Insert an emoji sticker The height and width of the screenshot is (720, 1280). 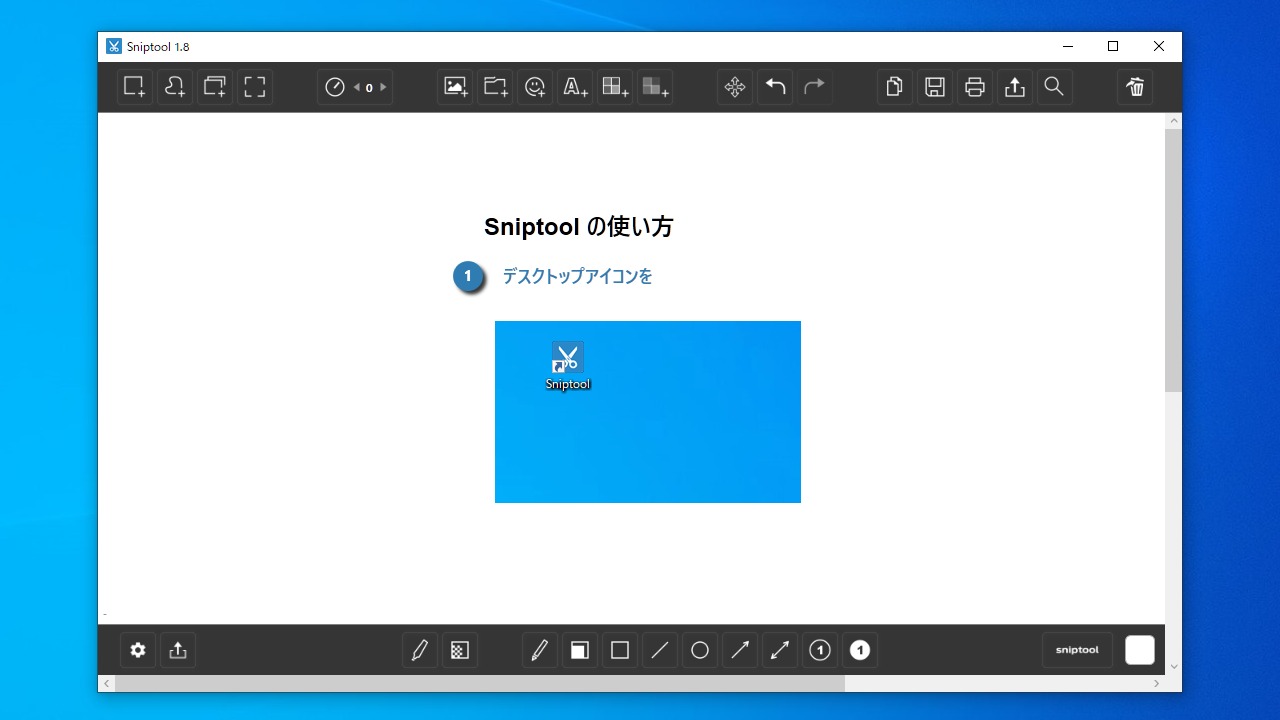click(x=535, y=87)
